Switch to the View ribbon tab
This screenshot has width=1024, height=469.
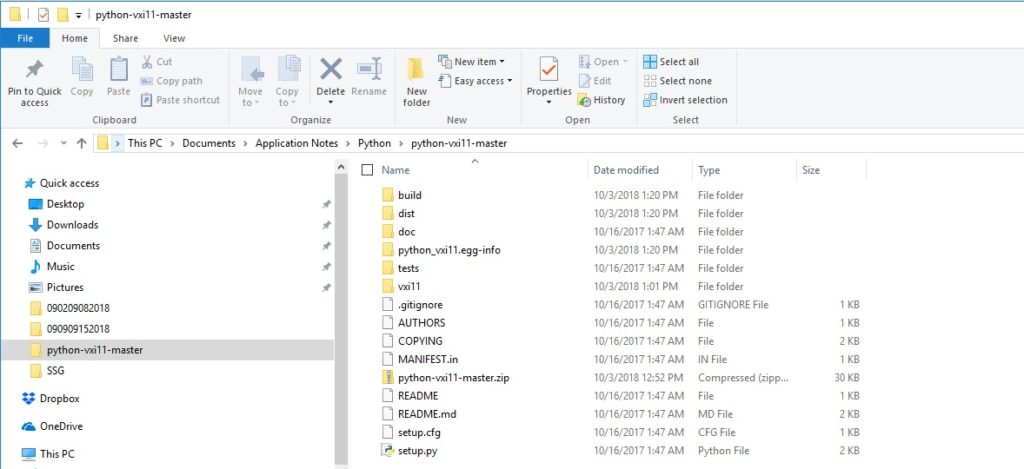174,38
